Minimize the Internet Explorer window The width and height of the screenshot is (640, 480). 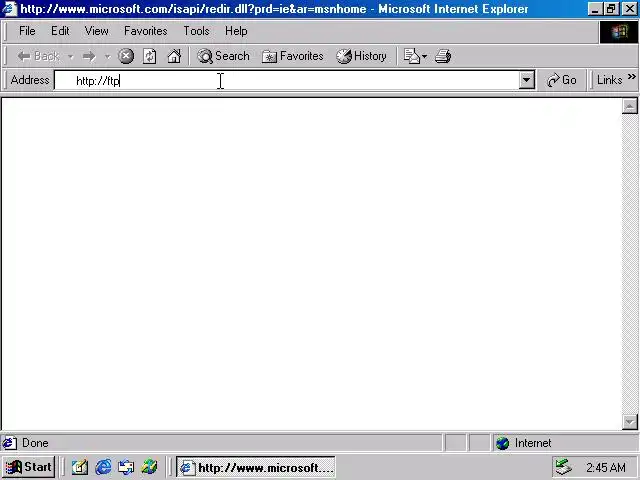[x=595, y=9]
